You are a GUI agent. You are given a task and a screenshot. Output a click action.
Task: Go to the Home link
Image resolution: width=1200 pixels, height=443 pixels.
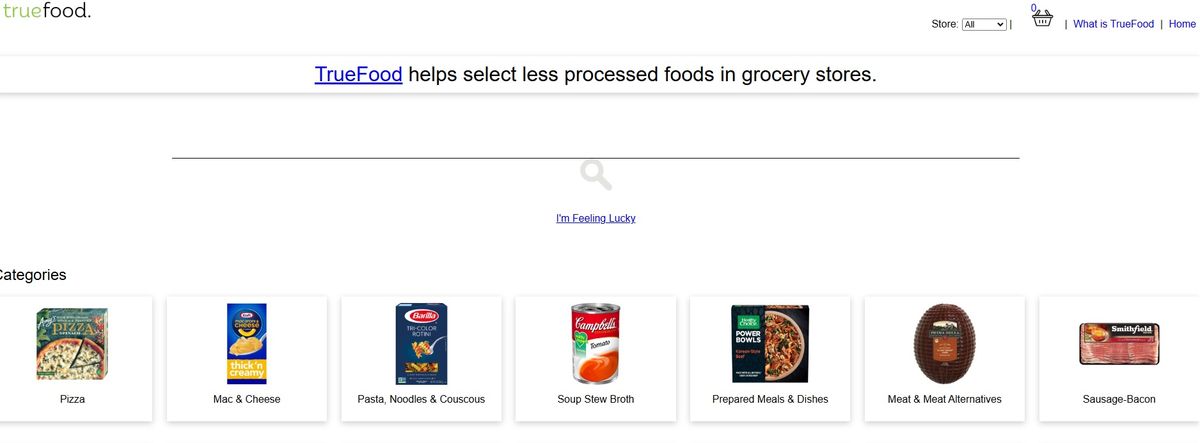pyautogui.click(x=1182, y=24)
